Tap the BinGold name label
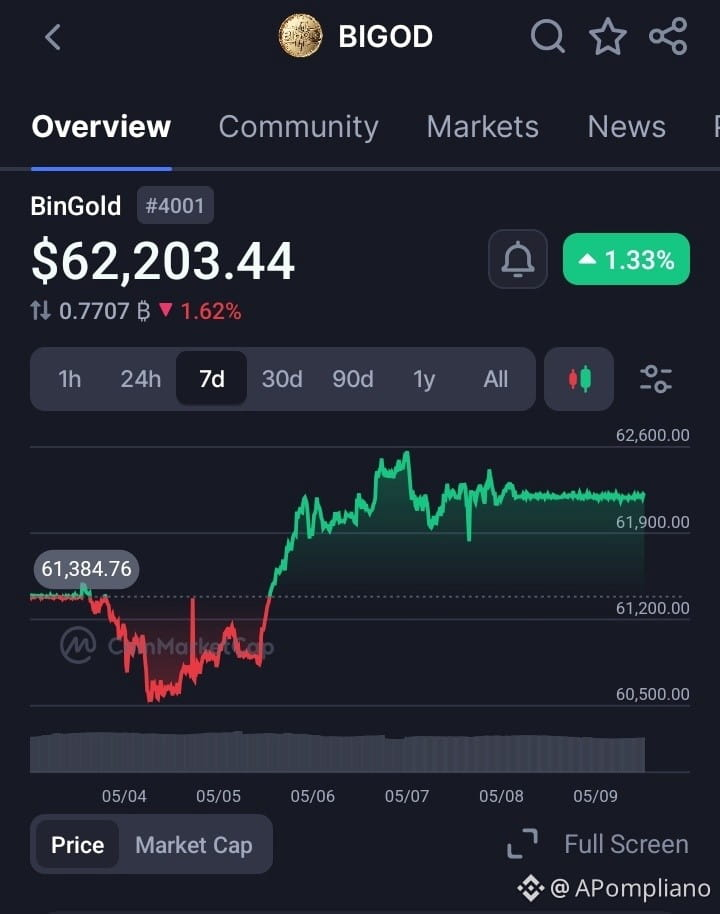Image resolution: width=720 pixels, height=914 pixels. (x=76, y=206)
